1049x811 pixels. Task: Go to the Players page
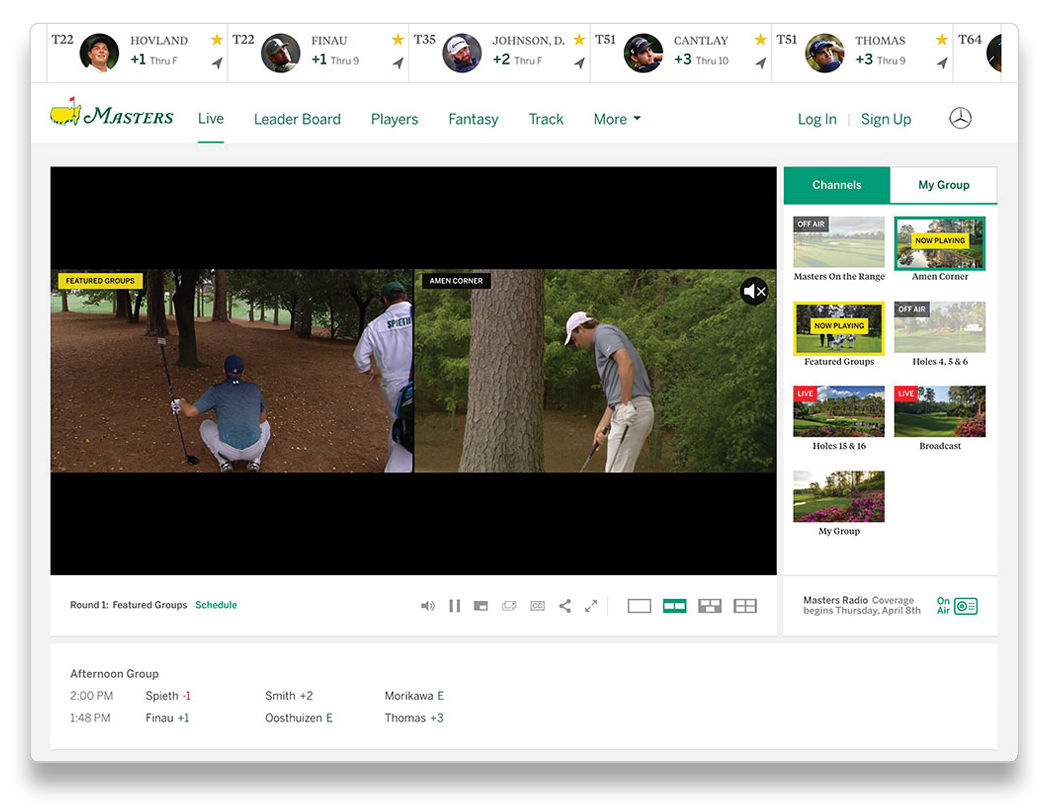394,119
